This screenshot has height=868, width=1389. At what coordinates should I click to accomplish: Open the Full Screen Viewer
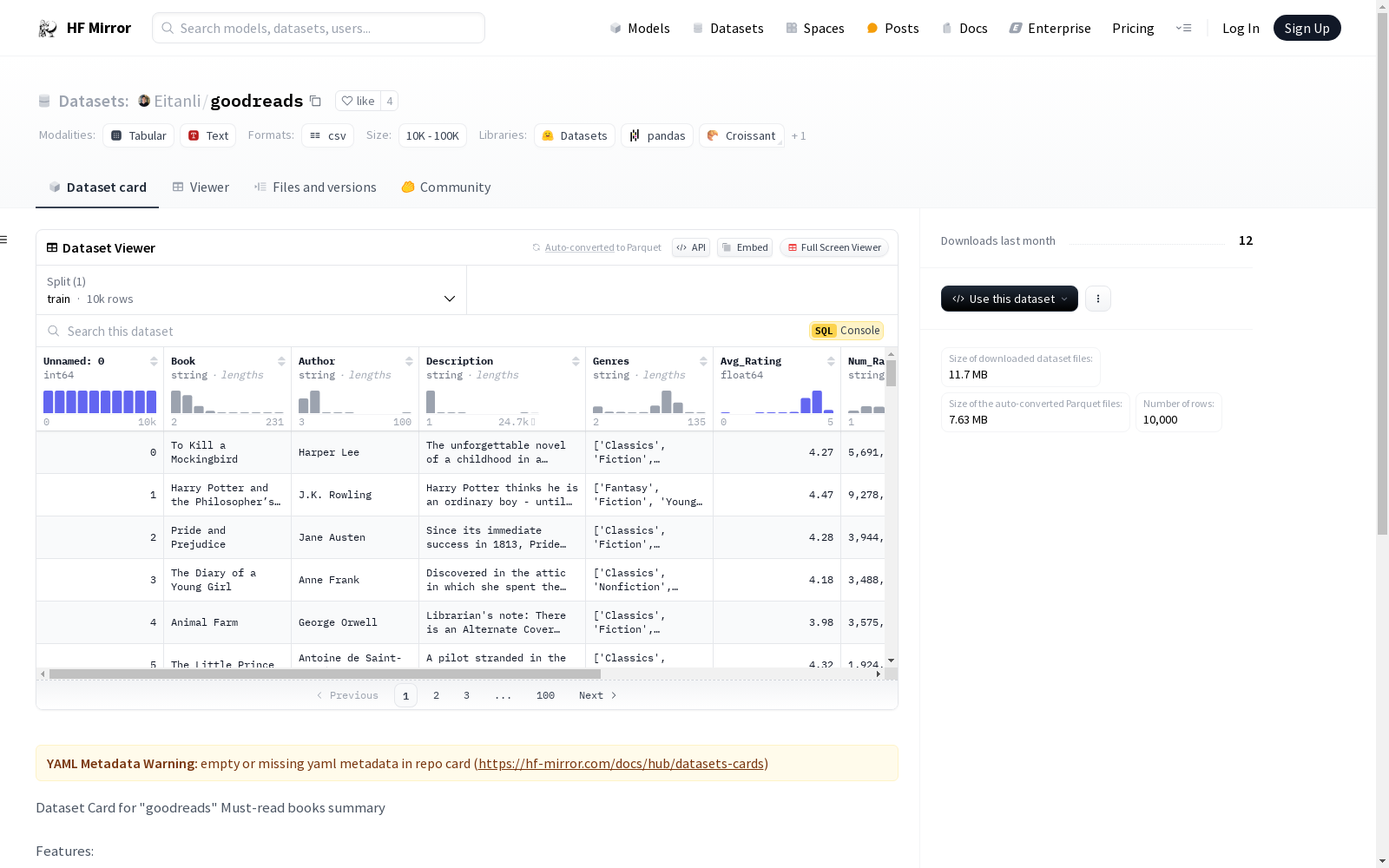point(834,247)
